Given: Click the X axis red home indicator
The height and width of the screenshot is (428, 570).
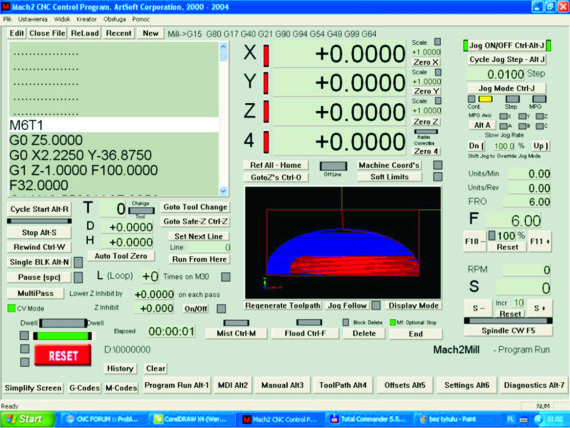Looking at the screenshot, I should tap(266, 55).
